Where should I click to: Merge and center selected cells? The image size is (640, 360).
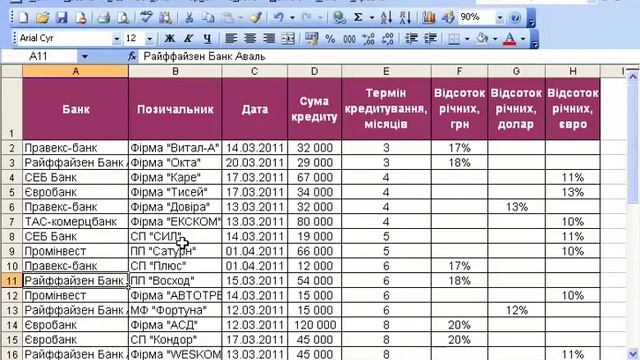[288, 39]
